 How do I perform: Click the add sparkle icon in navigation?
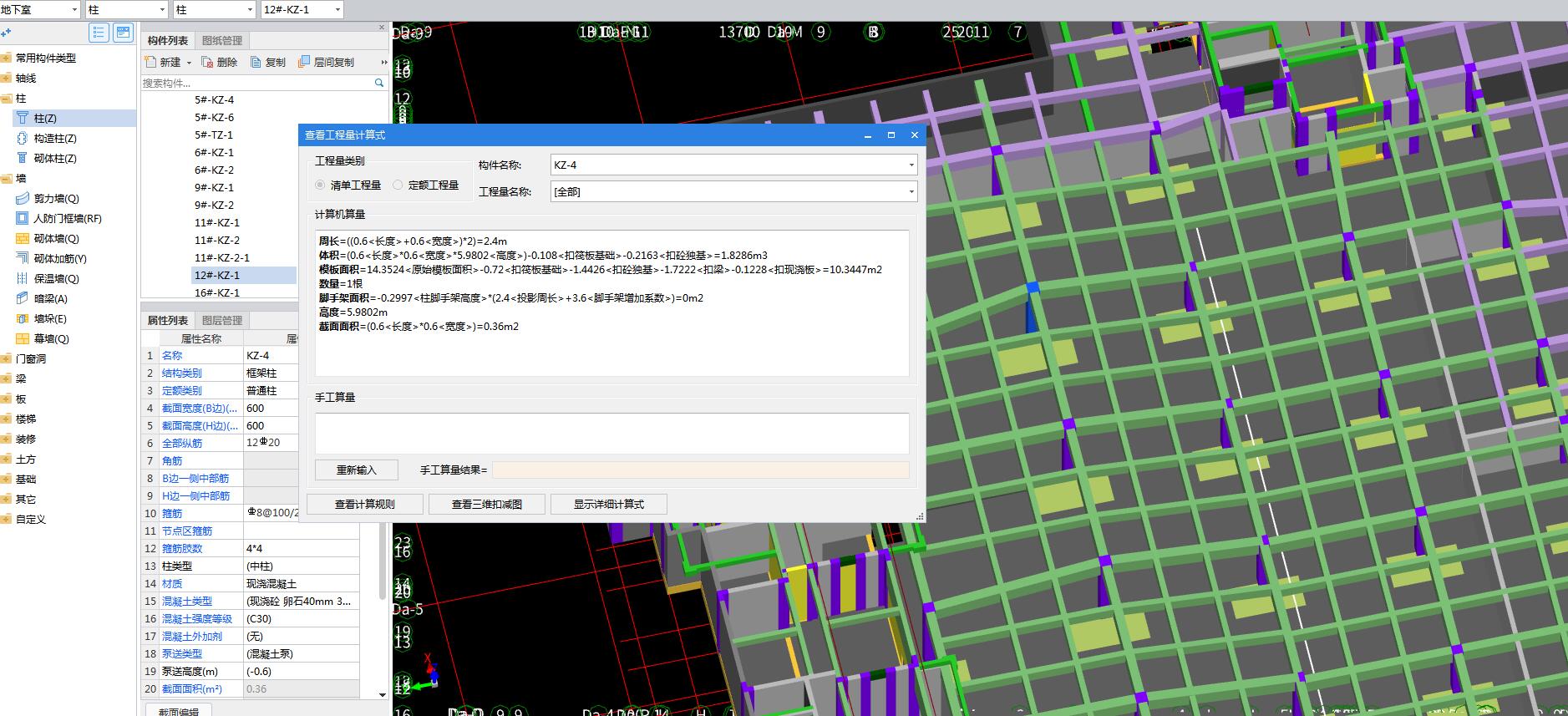(6, 33)
